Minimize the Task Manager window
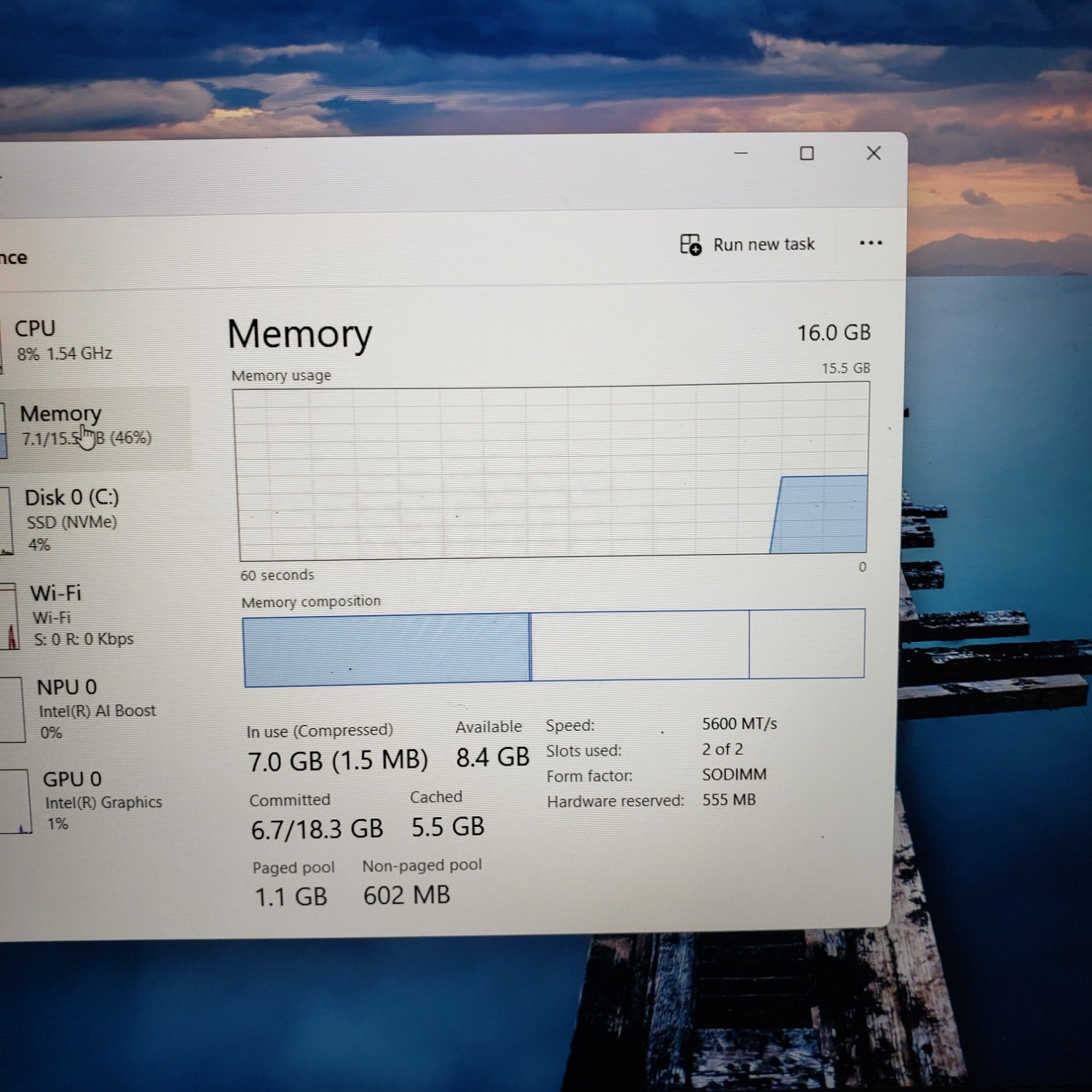The width and height of the screenshot is (1092, 1092). point(741,154)
